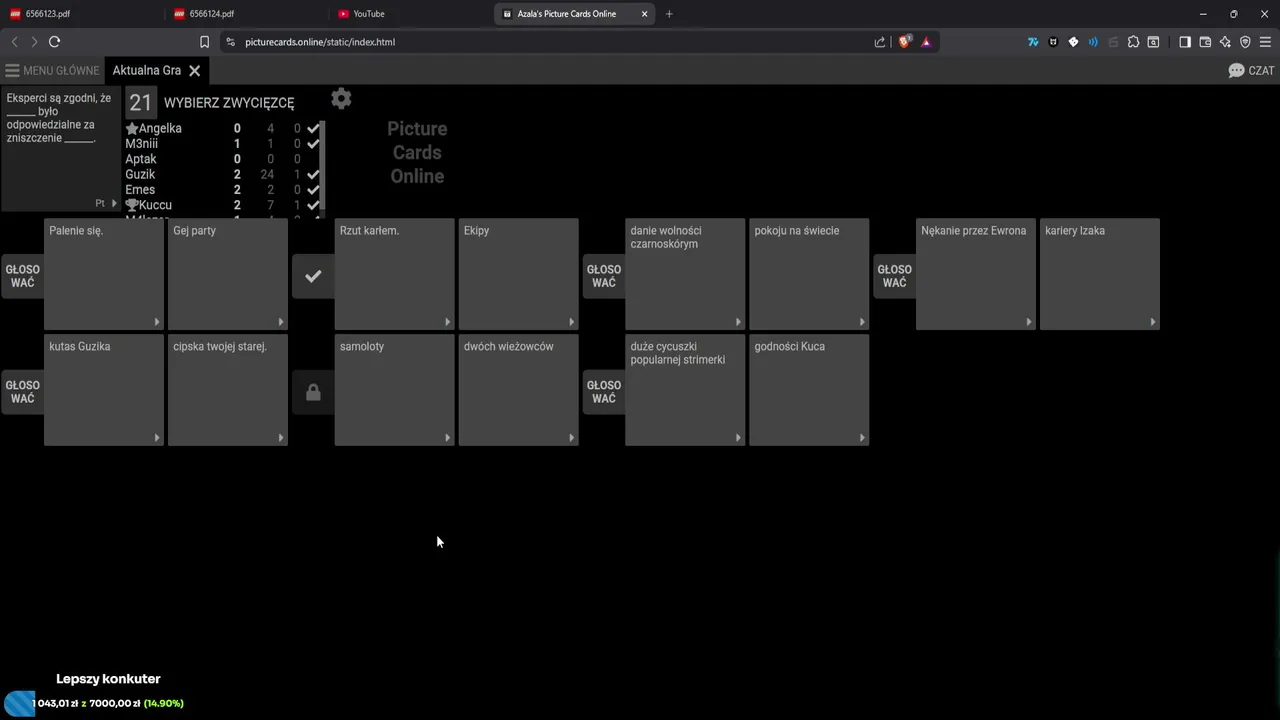Open the browser main menu
The width and height of the screenshot is (1280, 720).
[1265, 42]
